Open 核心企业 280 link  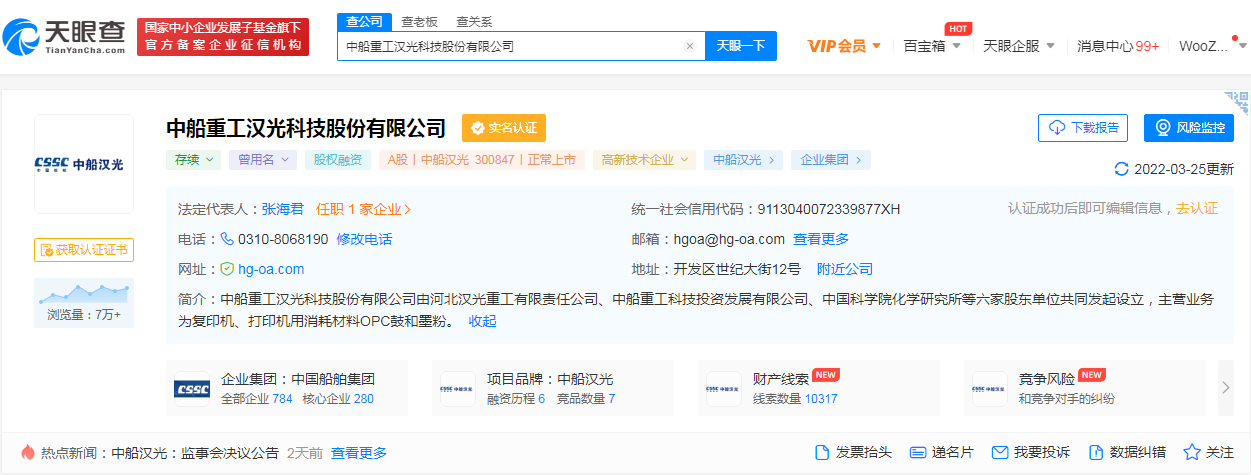(x=337, y=398)
